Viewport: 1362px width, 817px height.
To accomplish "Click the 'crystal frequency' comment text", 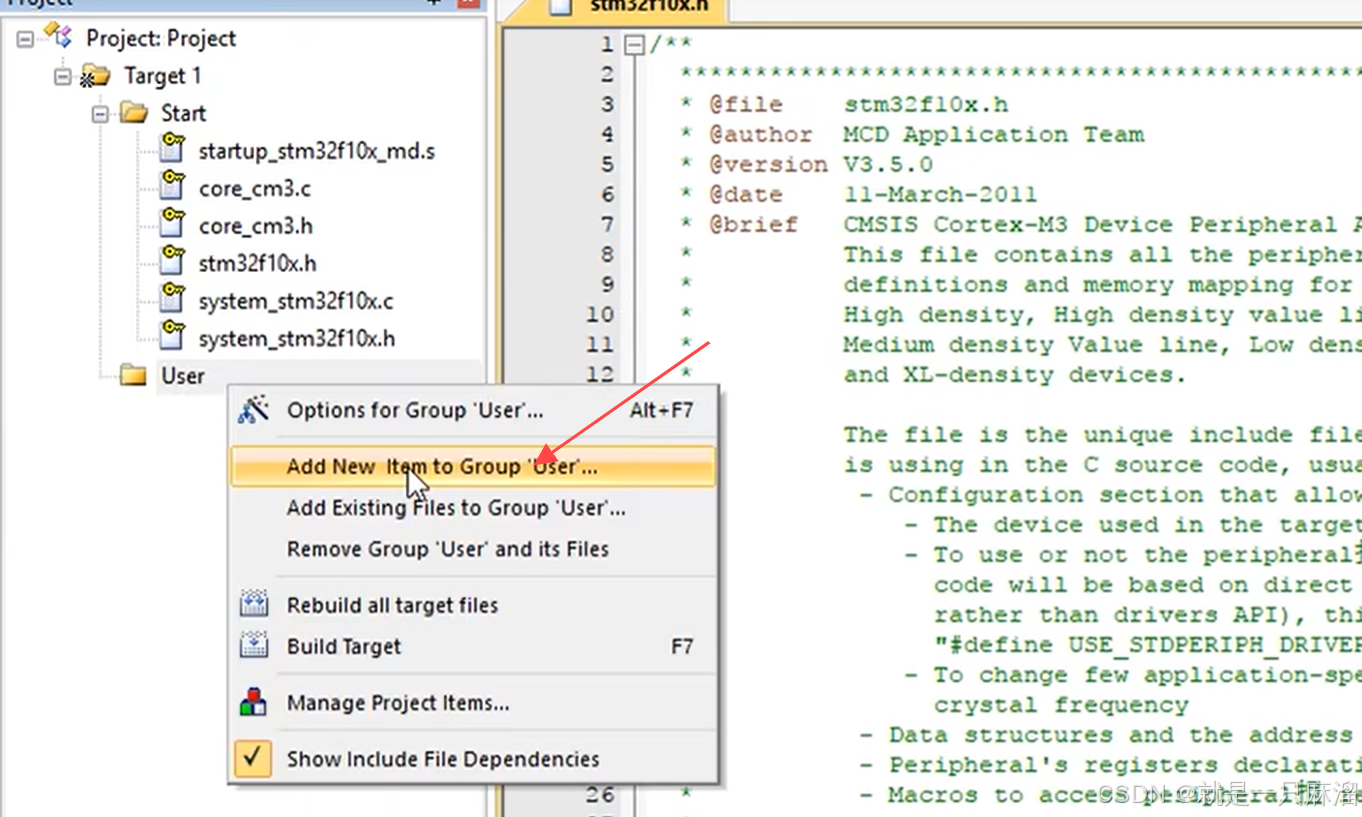I will point(1061,704).
